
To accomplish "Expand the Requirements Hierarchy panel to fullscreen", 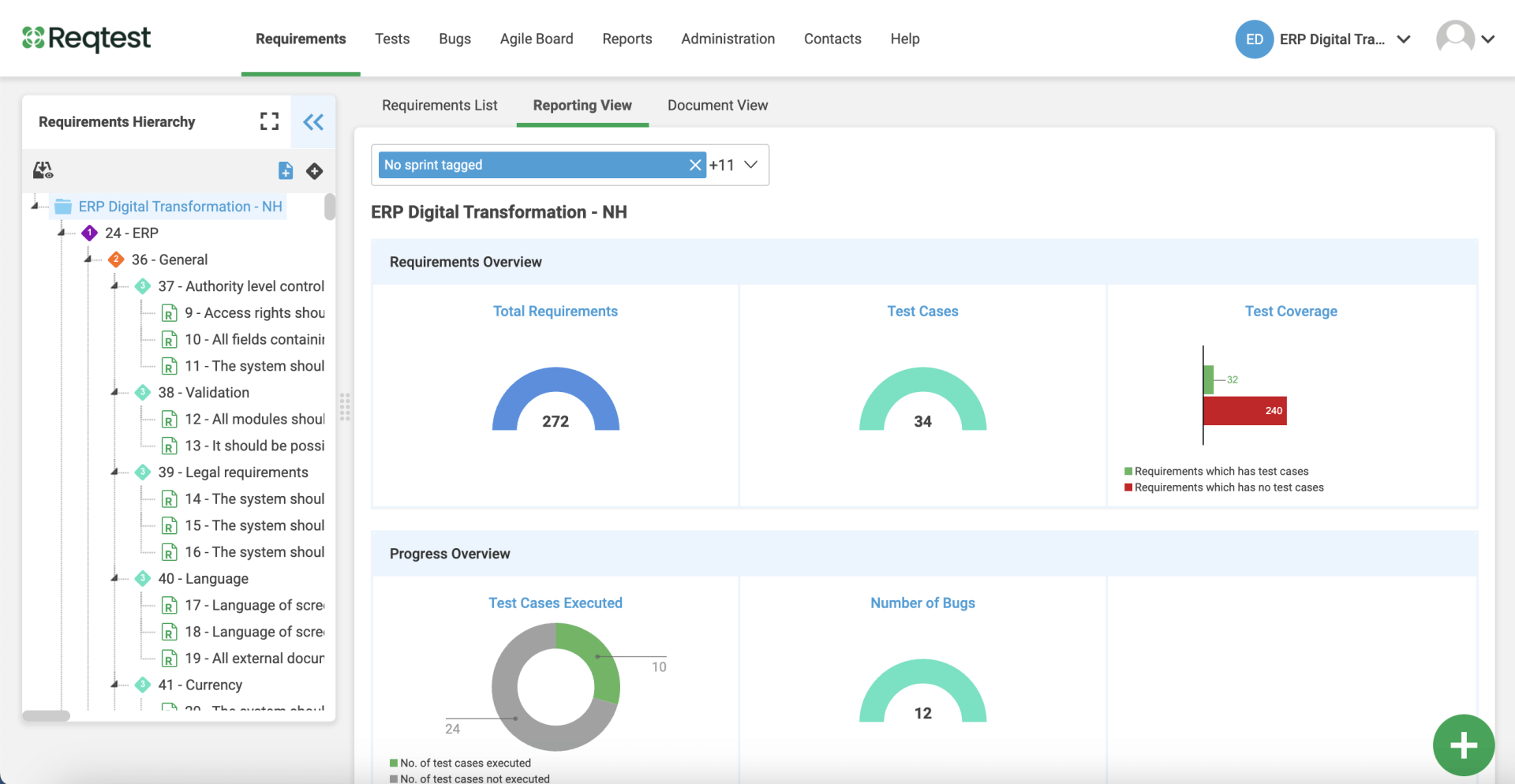I will click(x=269, y=121).
